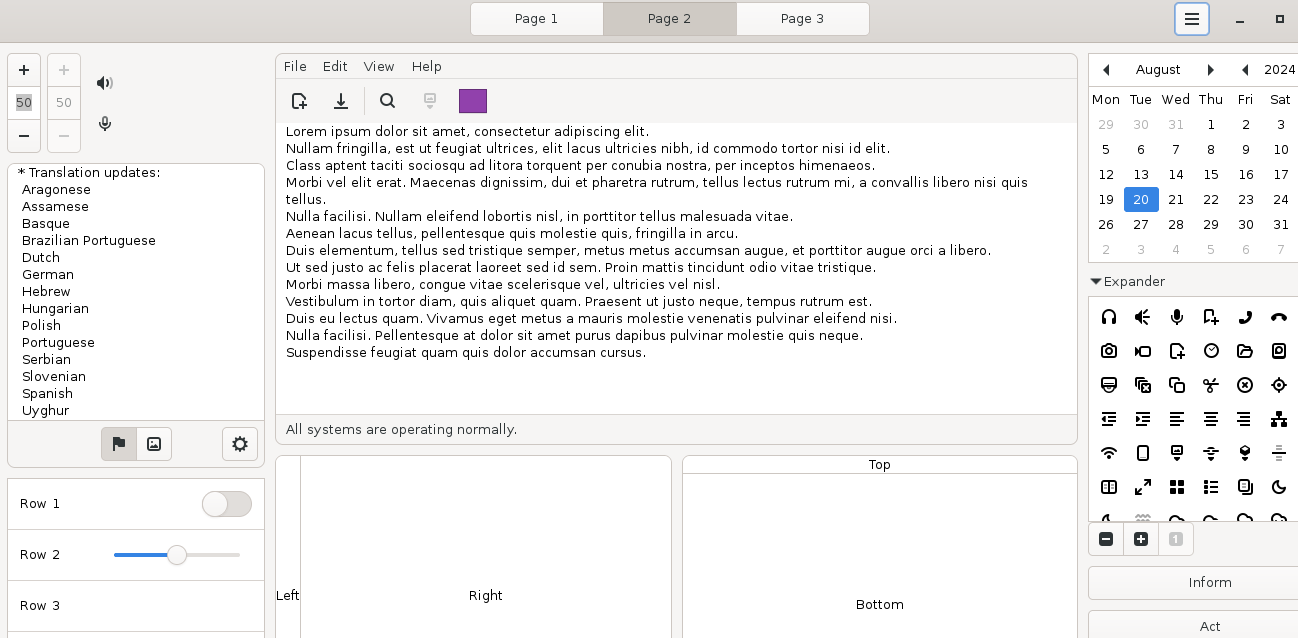Click the settings gear in the left panel
Screen dimensions: 1298x638
239,443
